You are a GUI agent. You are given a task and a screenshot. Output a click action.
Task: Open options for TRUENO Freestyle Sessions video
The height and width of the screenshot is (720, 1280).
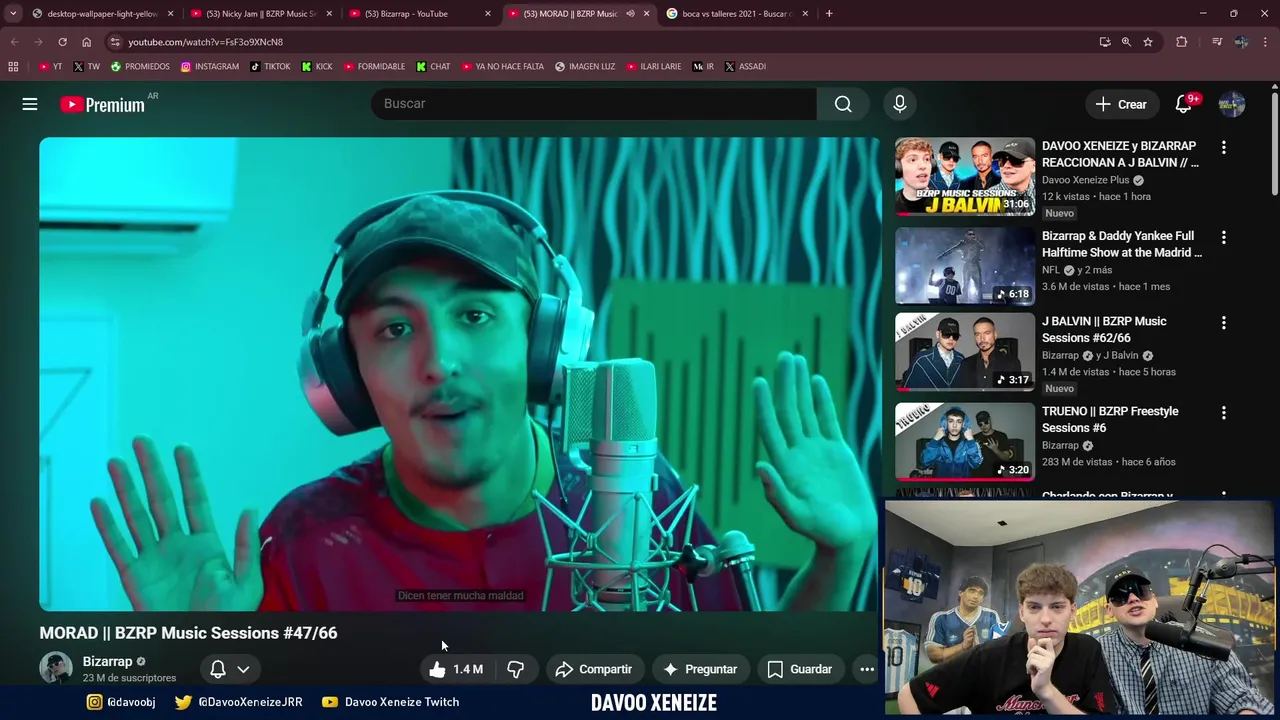click(x=1223, y=412)
